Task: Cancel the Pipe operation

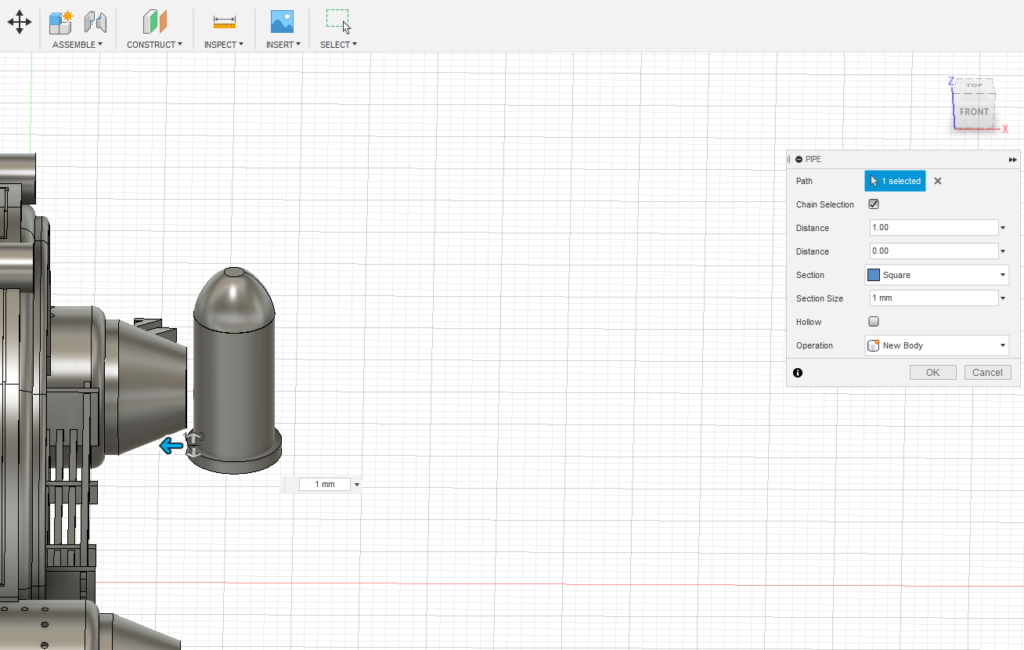Action: point(987,371)
